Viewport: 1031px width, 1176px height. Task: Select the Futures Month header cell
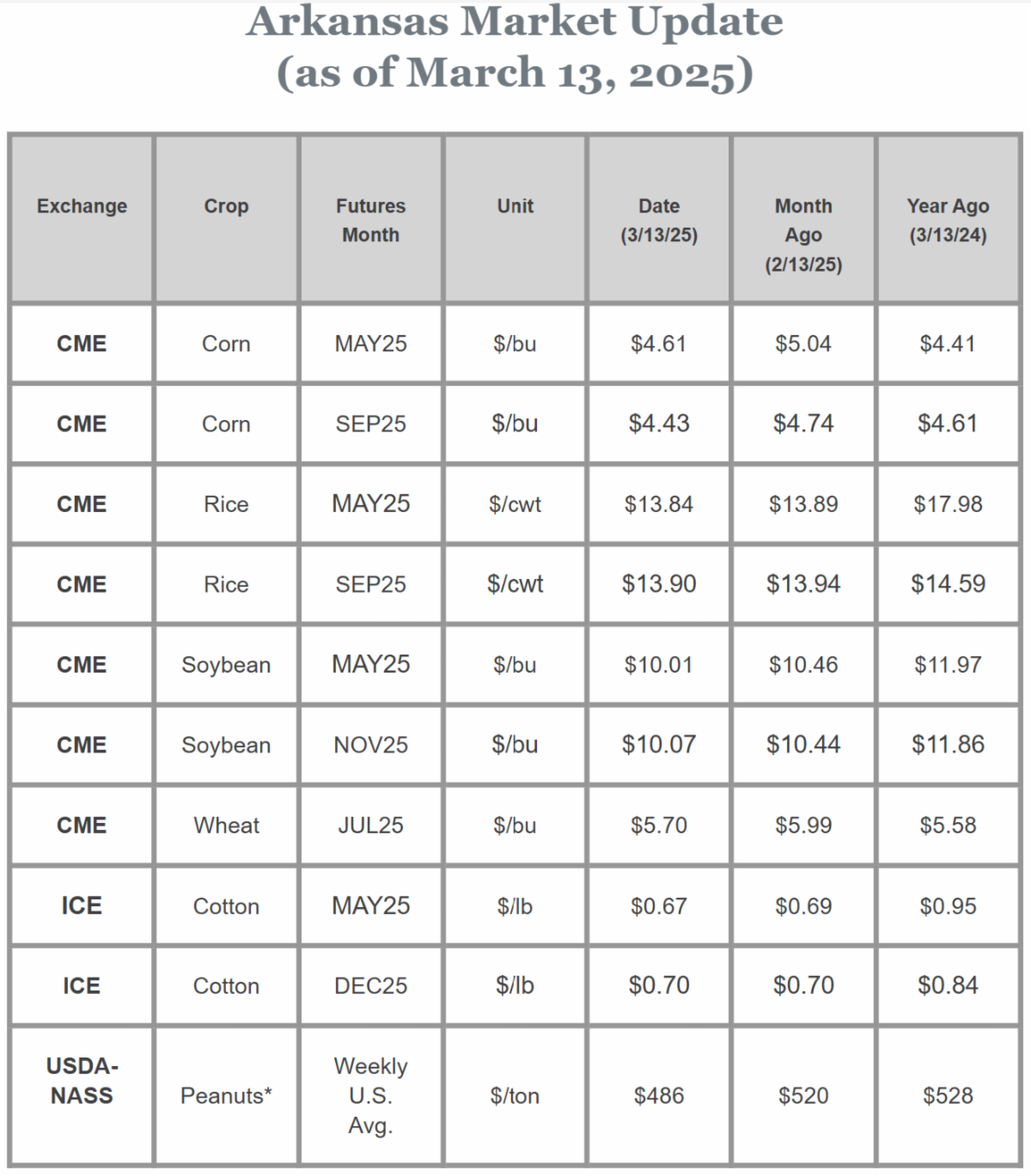pos(370,220)
